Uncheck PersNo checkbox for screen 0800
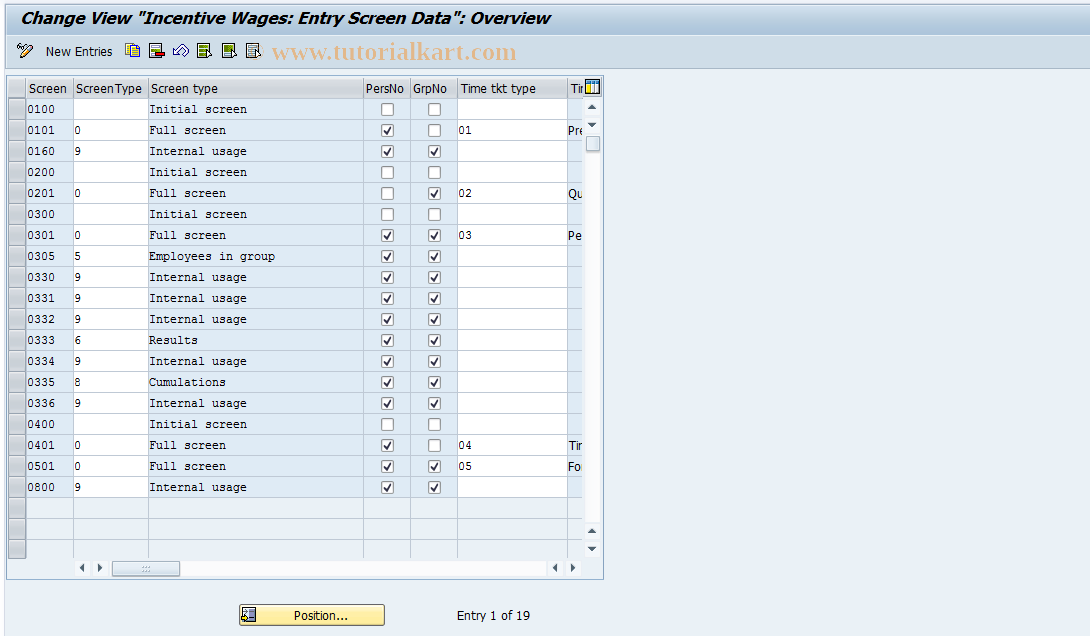This screenshot has height=636, width=1090. (x=387, y=487)
